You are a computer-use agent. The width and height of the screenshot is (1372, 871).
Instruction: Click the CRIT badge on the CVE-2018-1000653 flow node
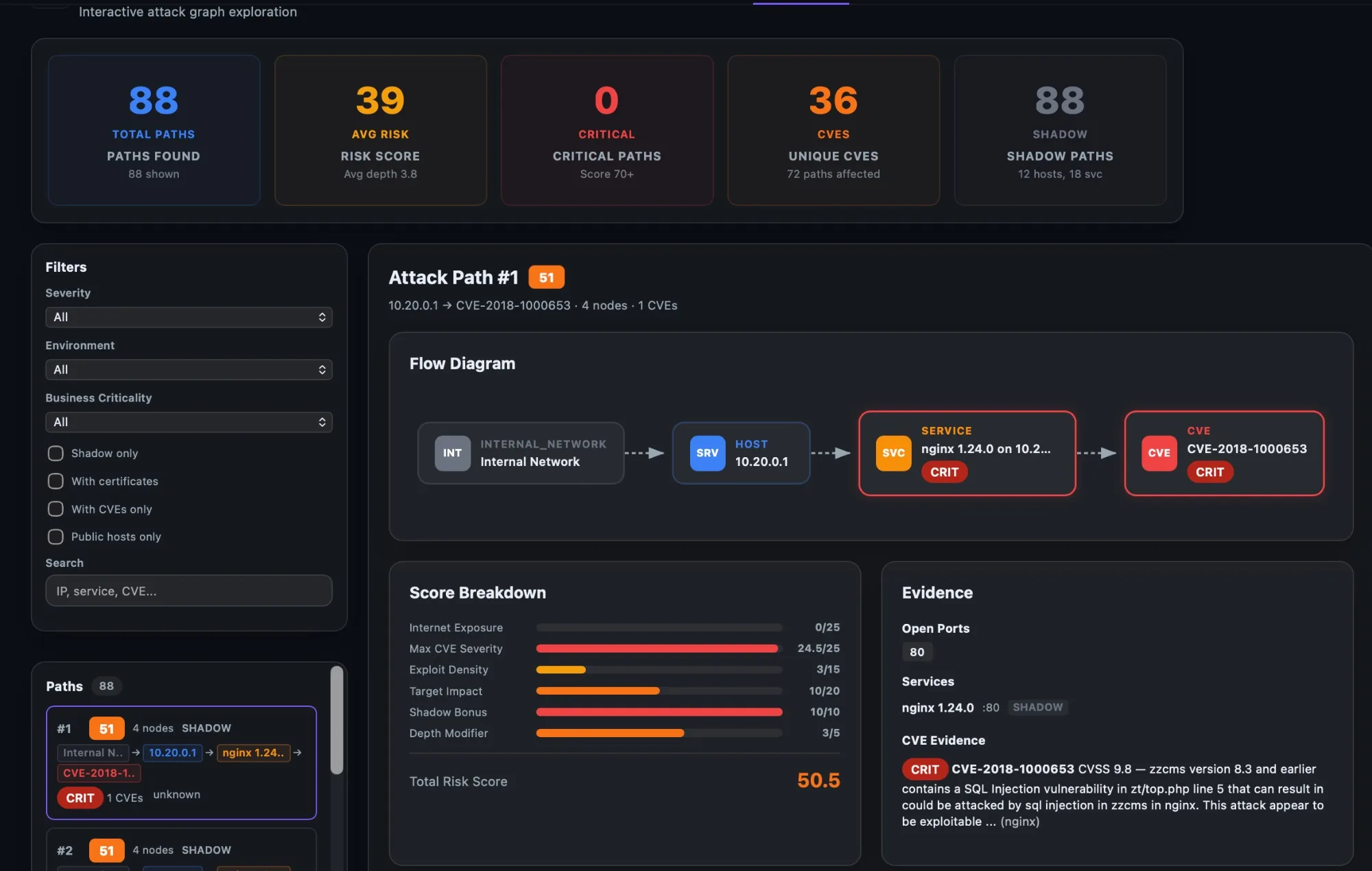[1209, 472]
